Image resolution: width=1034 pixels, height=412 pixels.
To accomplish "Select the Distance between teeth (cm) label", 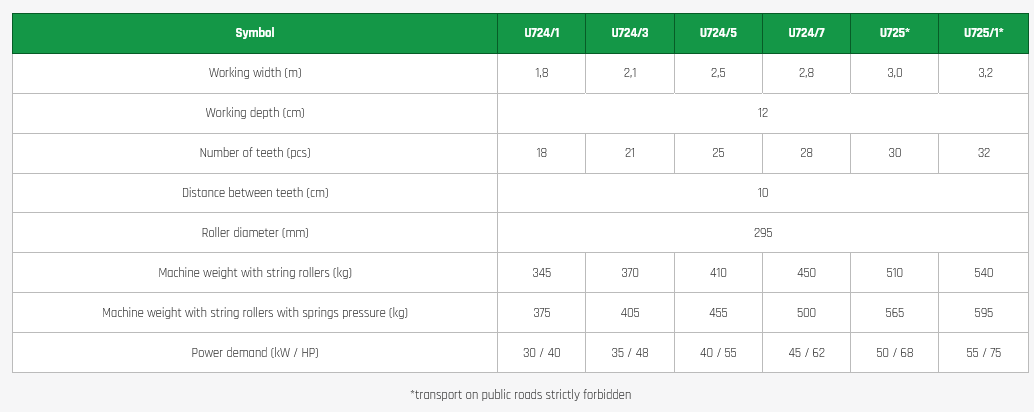I will click(x=254, y=193).
